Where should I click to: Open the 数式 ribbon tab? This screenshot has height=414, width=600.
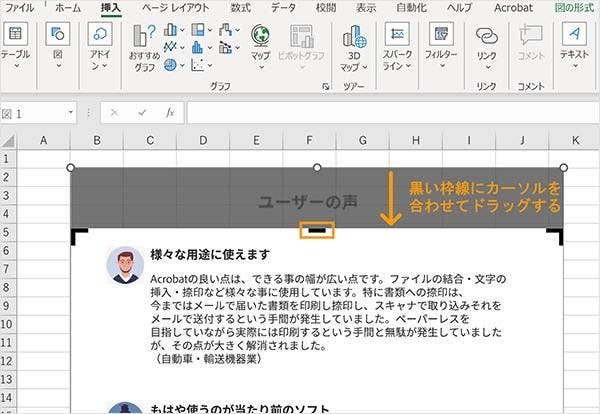[241, 8]
